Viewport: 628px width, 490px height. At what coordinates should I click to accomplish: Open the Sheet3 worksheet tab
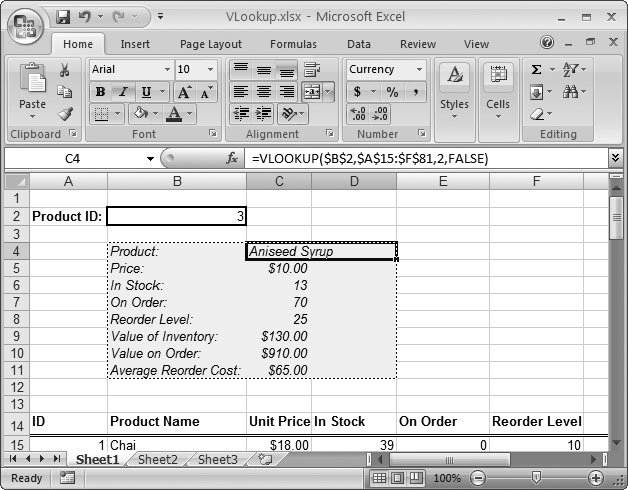[217, 459]
